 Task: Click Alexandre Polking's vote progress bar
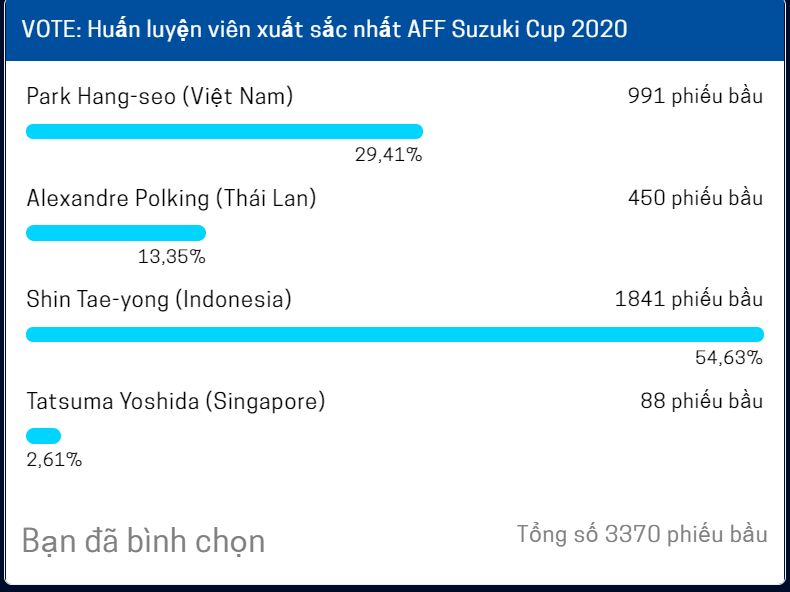coord(116,233)
